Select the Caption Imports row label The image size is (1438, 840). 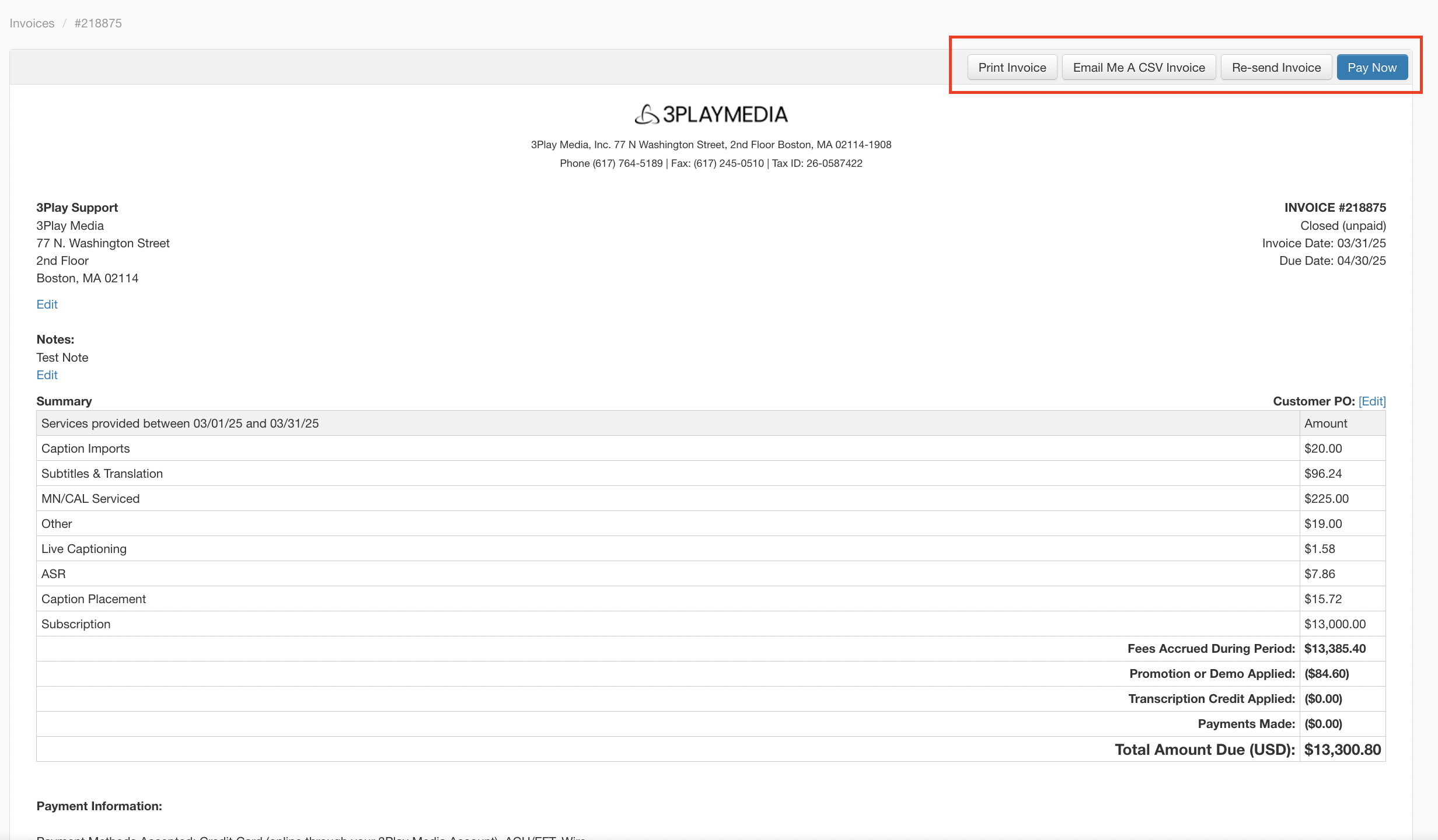click(86, 449)
